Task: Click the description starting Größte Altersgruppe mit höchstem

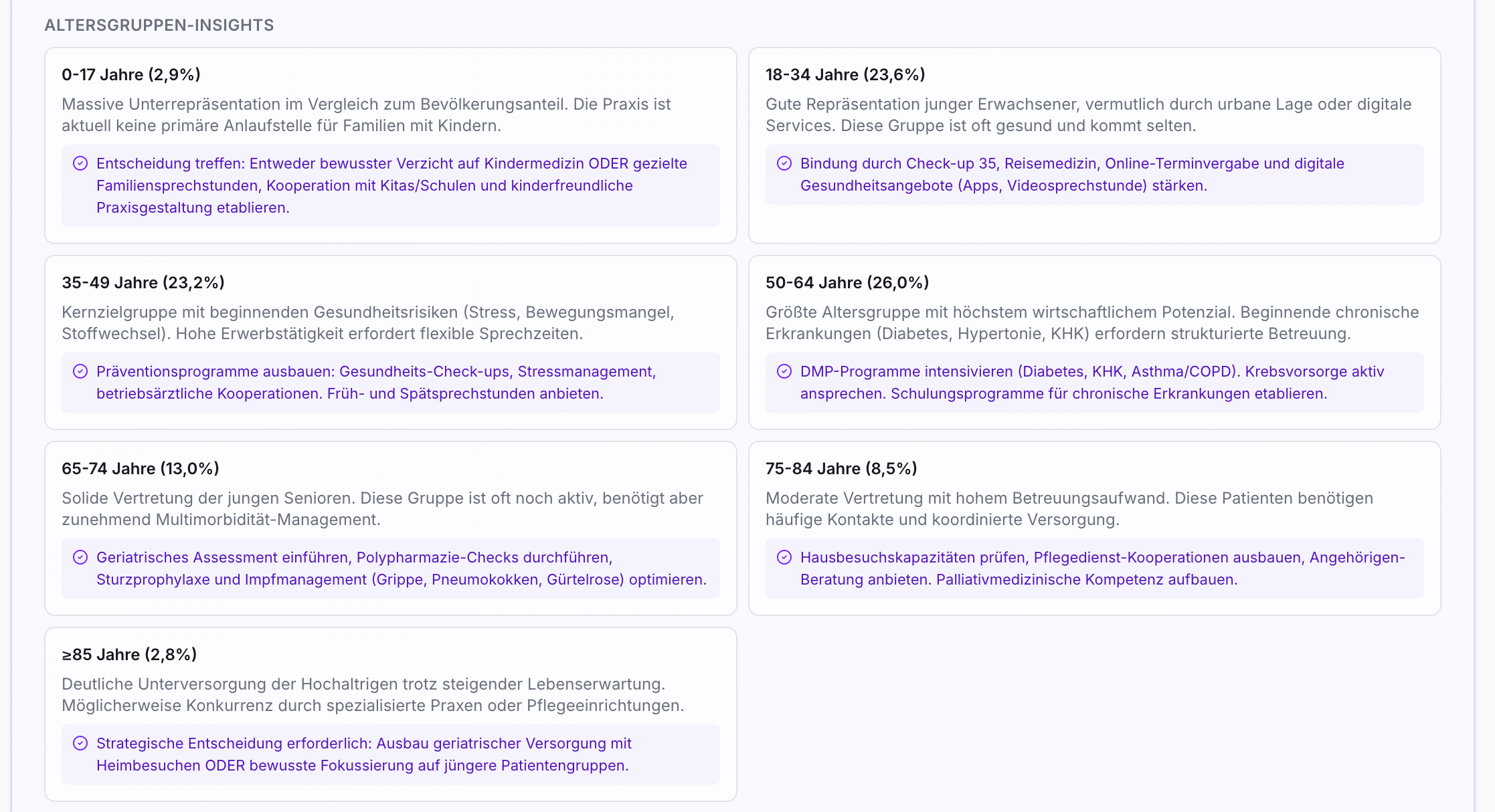Action: [x=1092, y=323]
